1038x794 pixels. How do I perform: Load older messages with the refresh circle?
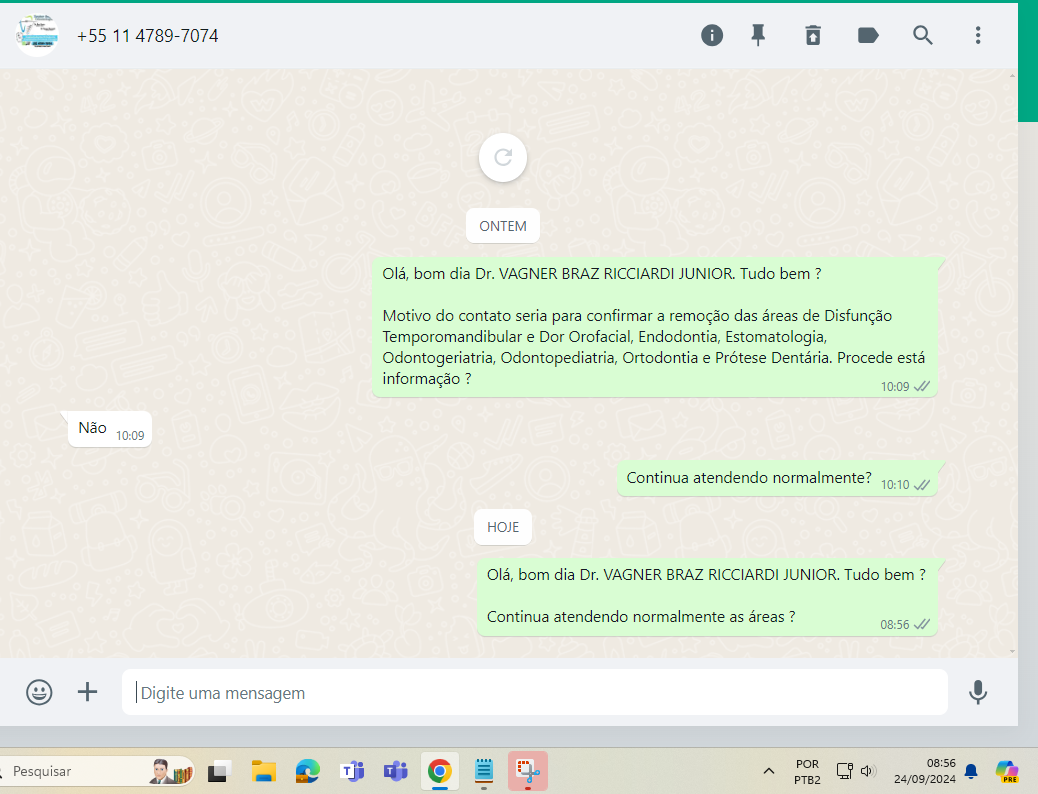pos(503,157)
